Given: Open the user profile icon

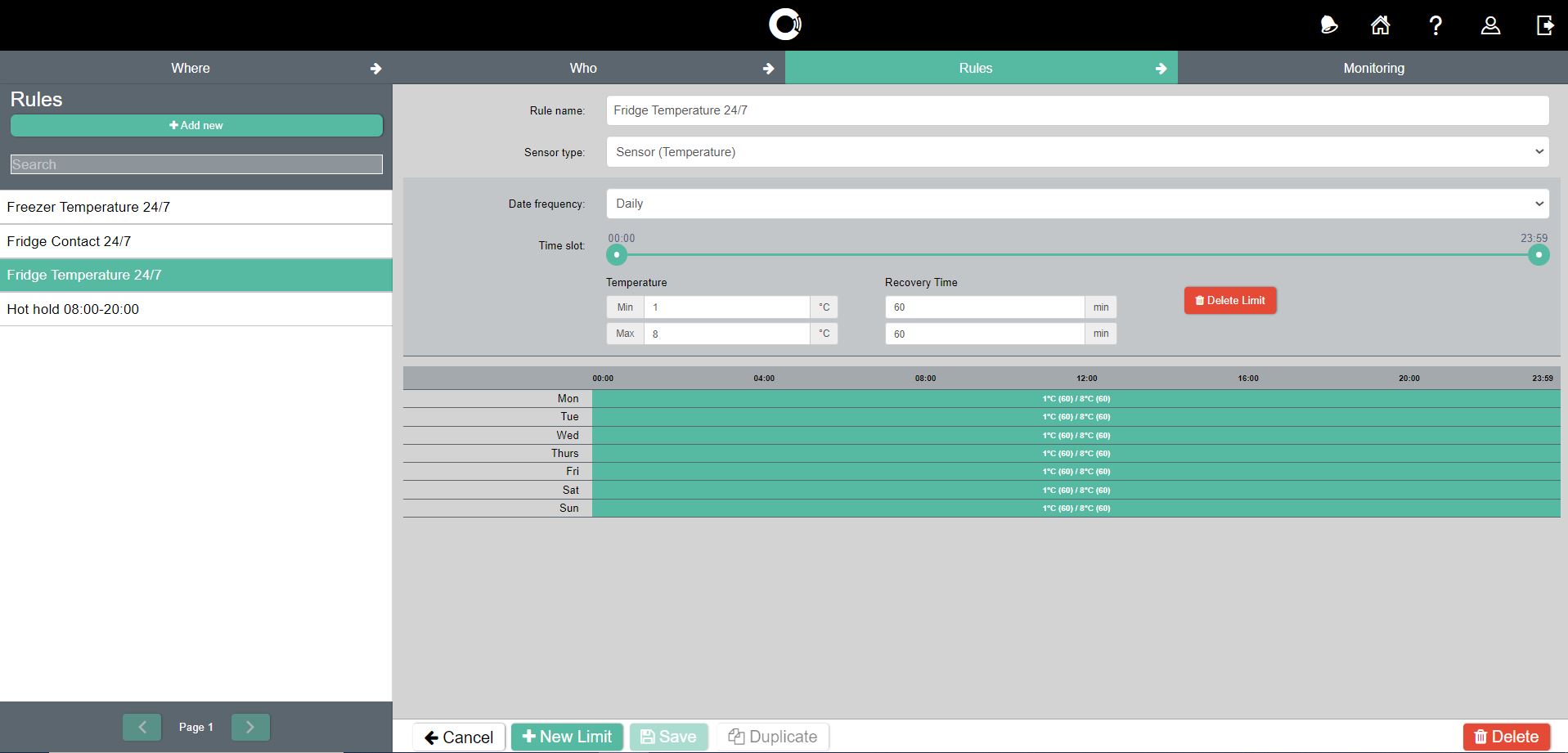Looking at the screenshot, I should point(1490,25).
